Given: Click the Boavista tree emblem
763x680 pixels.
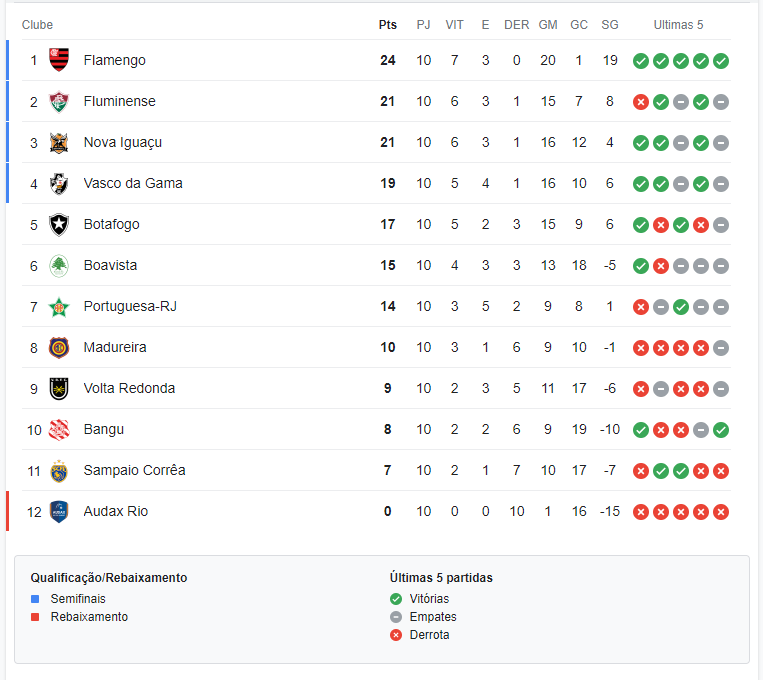Looking at the screenshot, I should point(59,266).
